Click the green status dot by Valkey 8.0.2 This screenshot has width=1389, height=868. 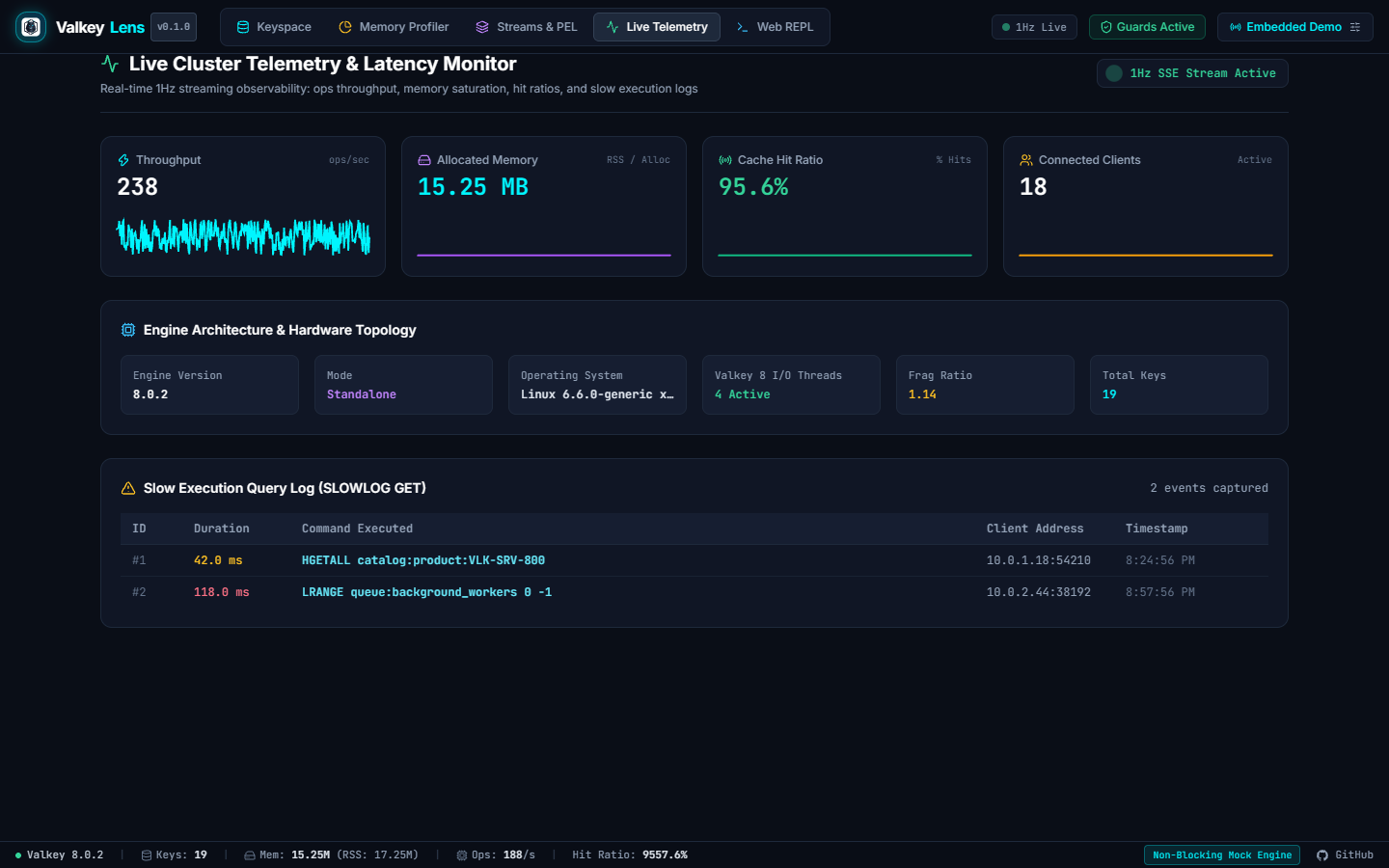tap(18, 855)
